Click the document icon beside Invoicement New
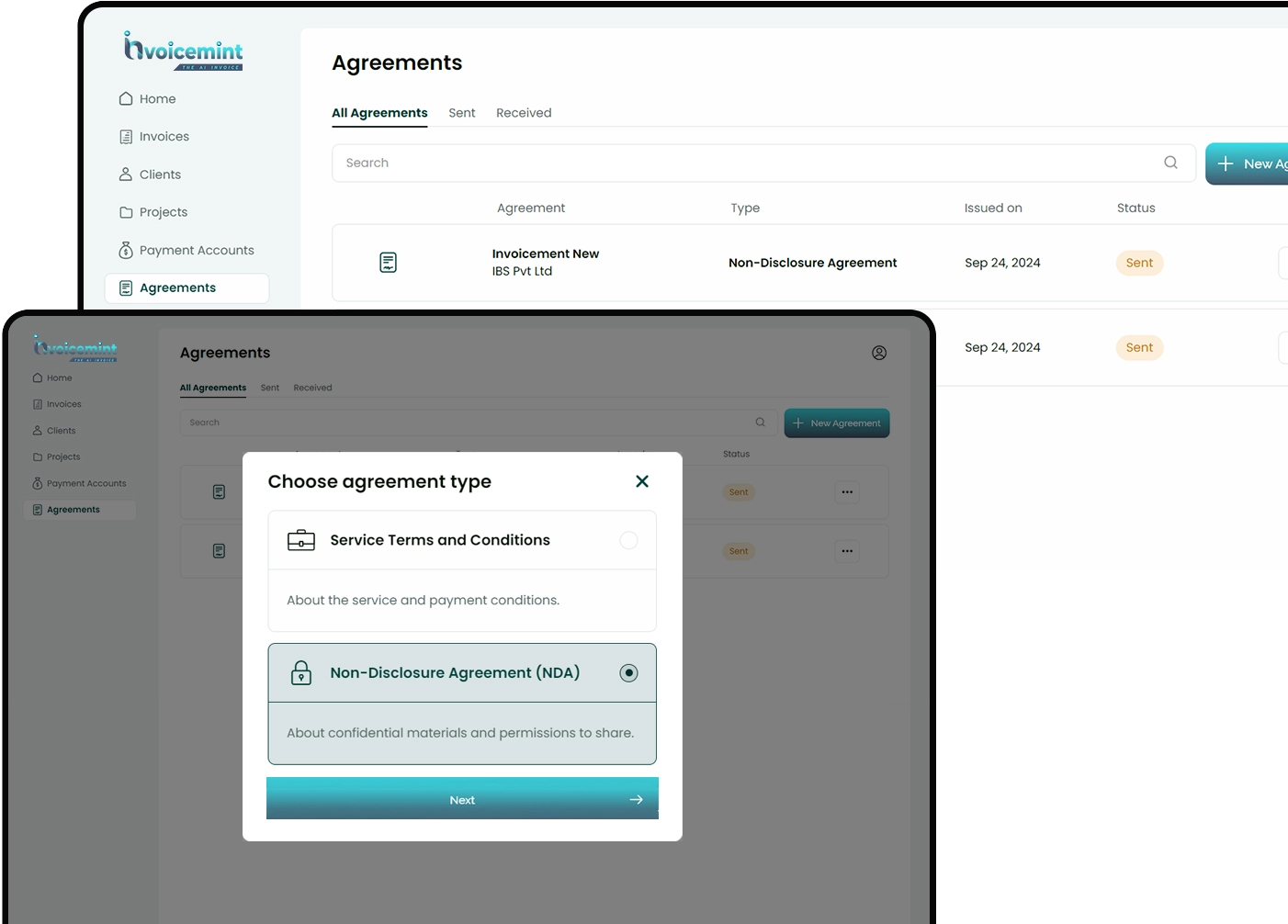 tap(388, 262)
